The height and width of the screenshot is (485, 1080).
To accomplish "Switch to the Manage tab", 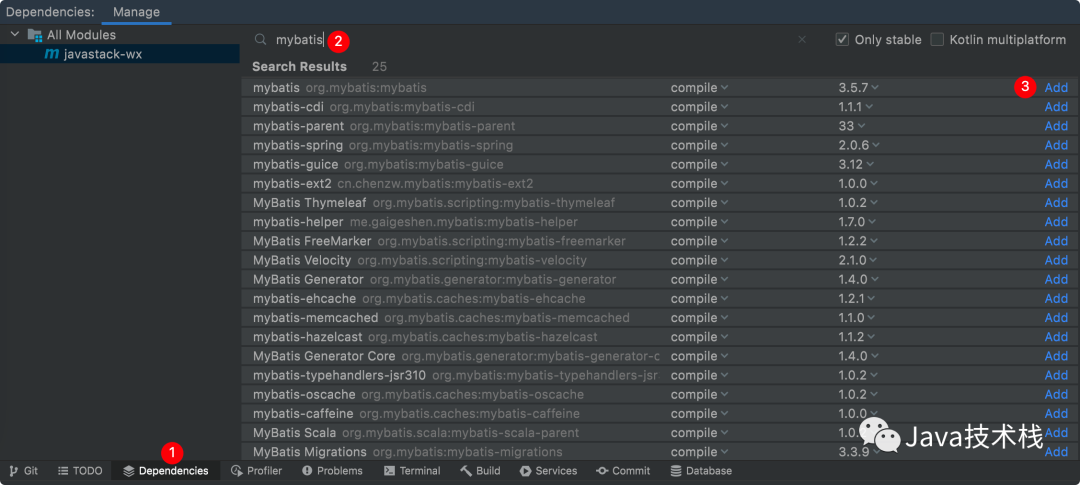I will pyautogui.click(x=136, y=12).
